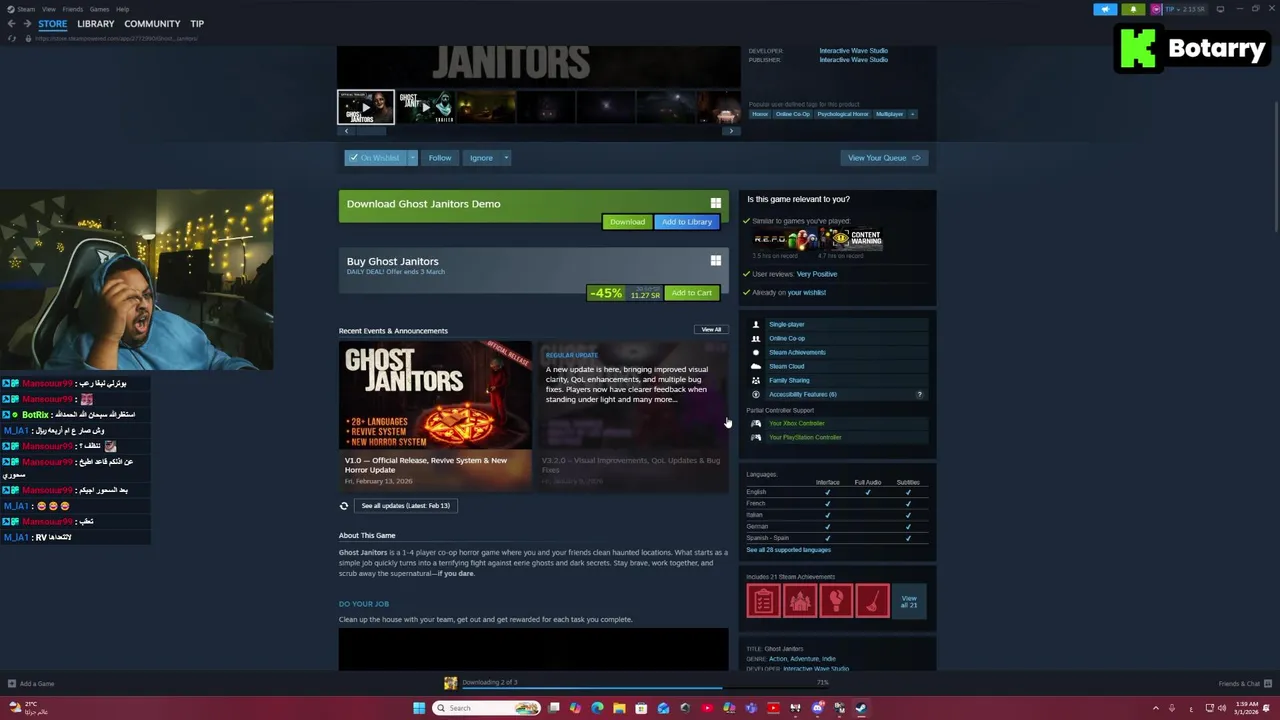Expand the wishlist dropdown arrow
Screen dimensions: 1280x720
coord(412,158)
